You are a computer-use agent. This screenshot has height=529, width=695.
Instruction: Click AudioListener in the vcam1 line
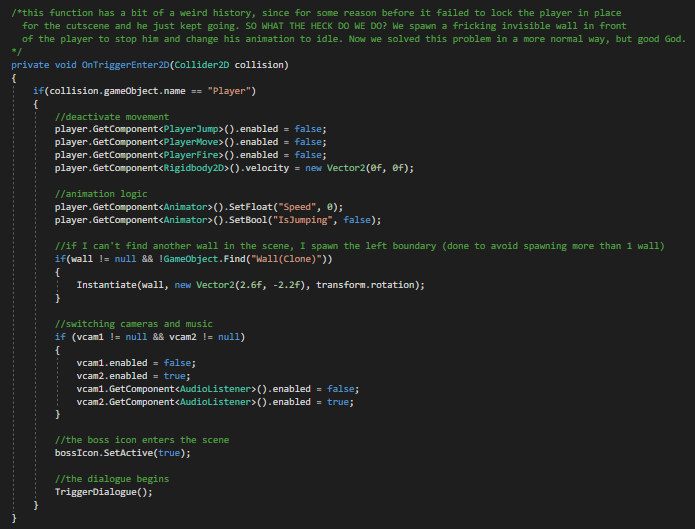215,389
